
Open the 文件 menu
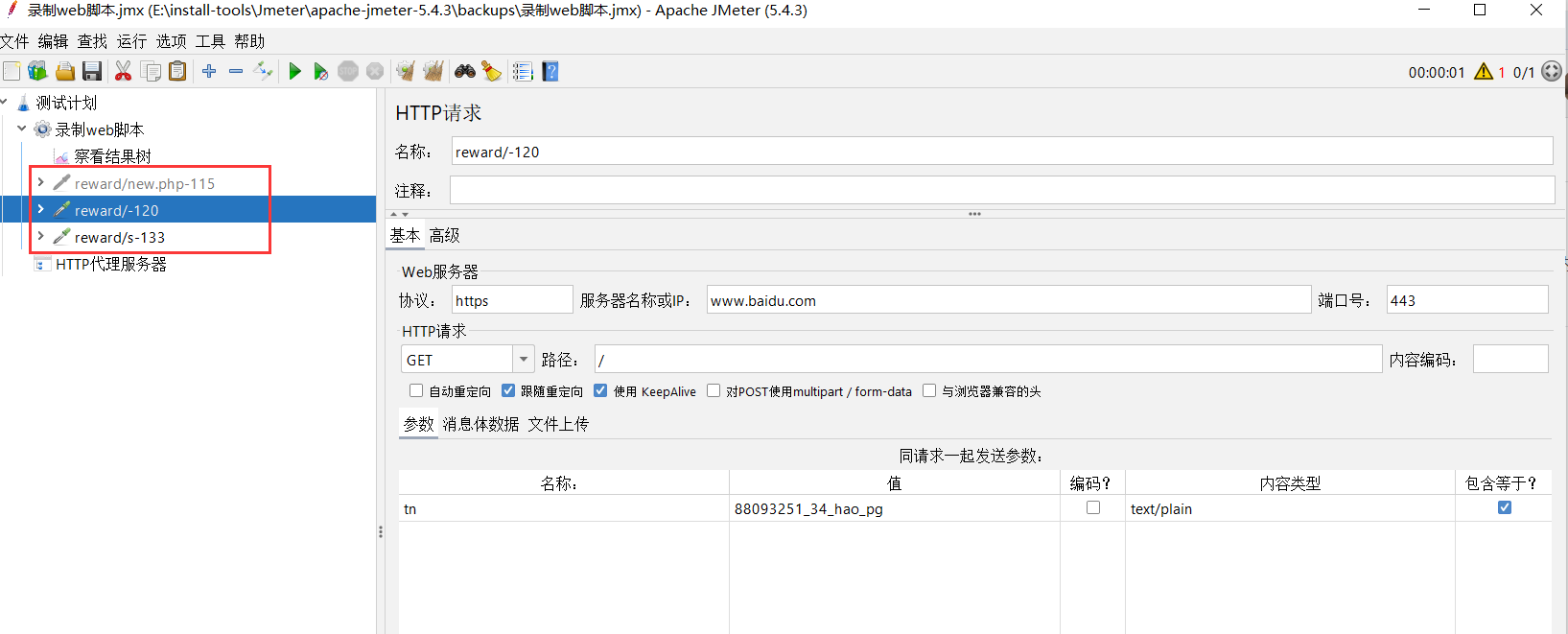click(x=14, y=41)
